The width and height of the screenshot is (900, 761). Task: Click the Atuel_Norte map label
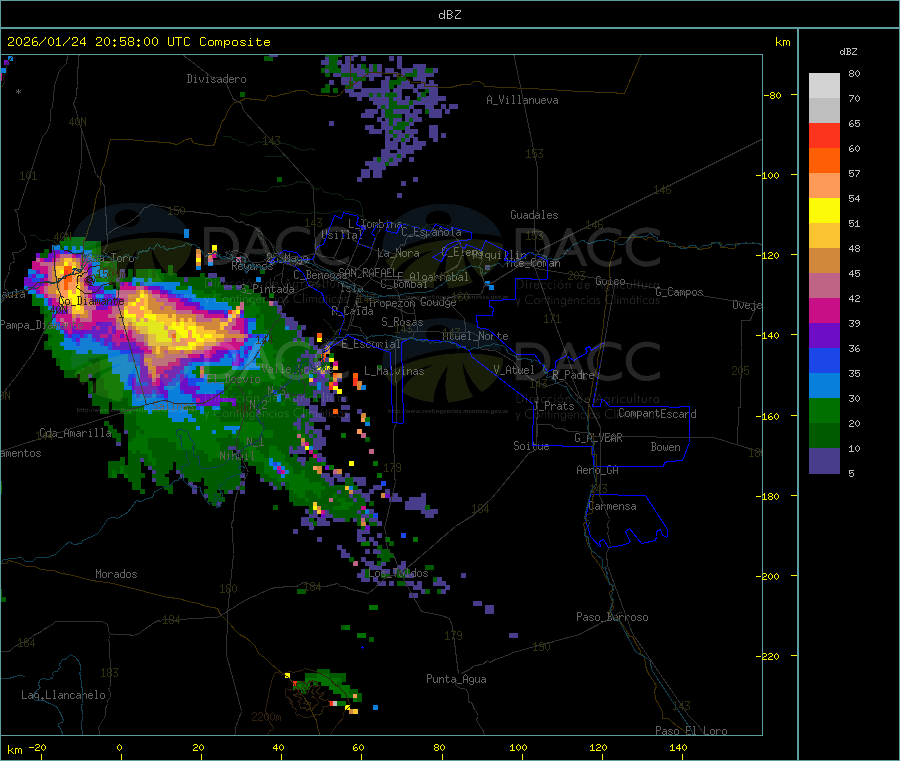(475, 336)
